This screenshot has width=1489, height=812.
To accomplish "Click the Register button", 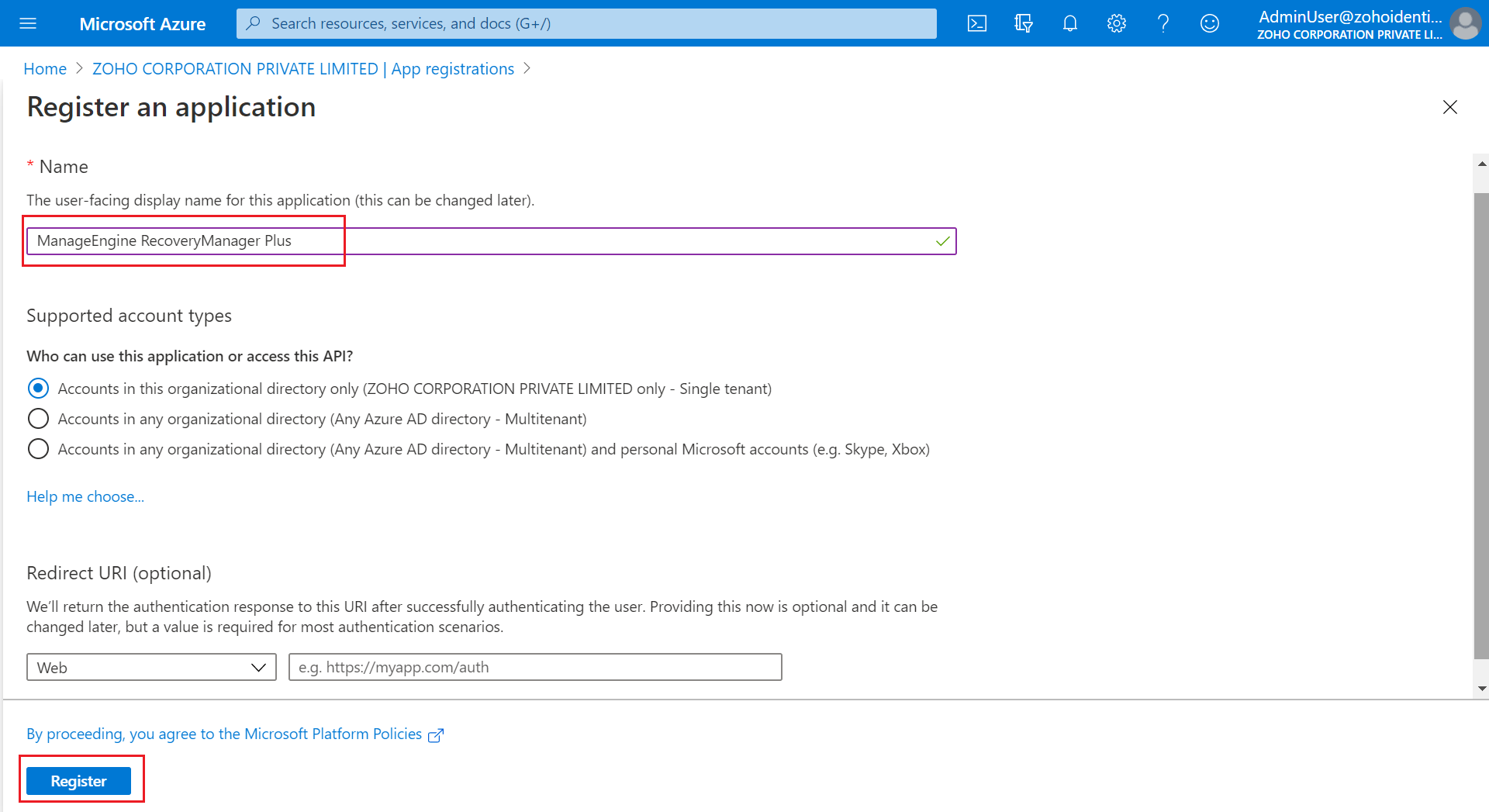I will tap(78, 781).
